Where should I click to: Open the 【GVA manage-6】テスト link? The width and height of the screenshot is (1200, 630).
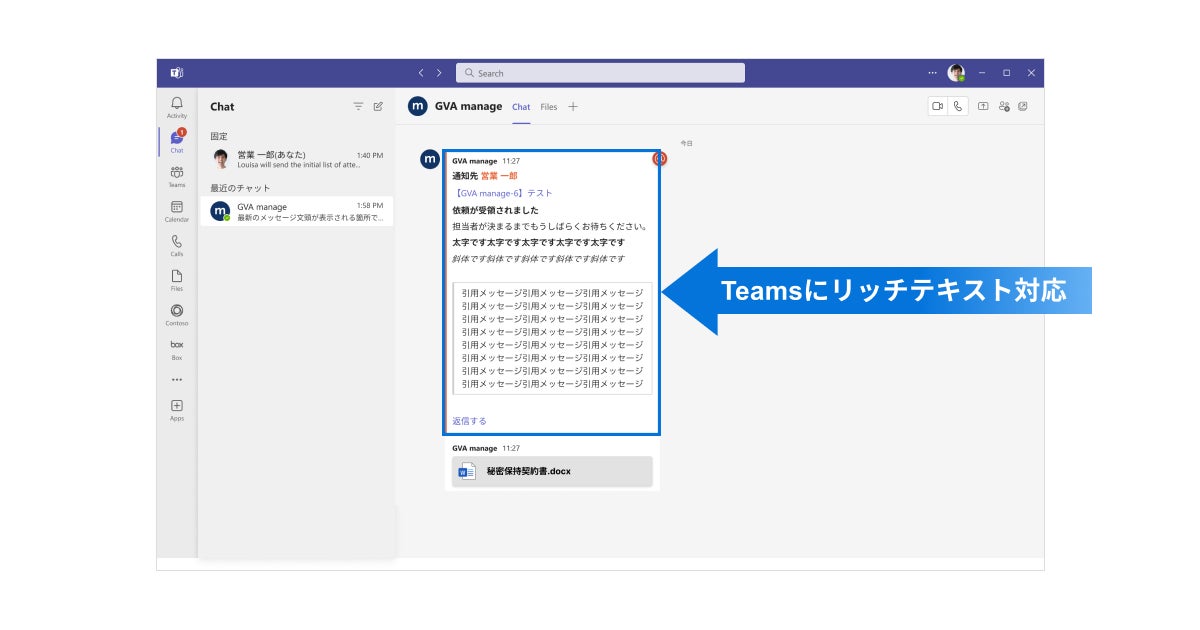pyautogui.click(x=502, y=193)
